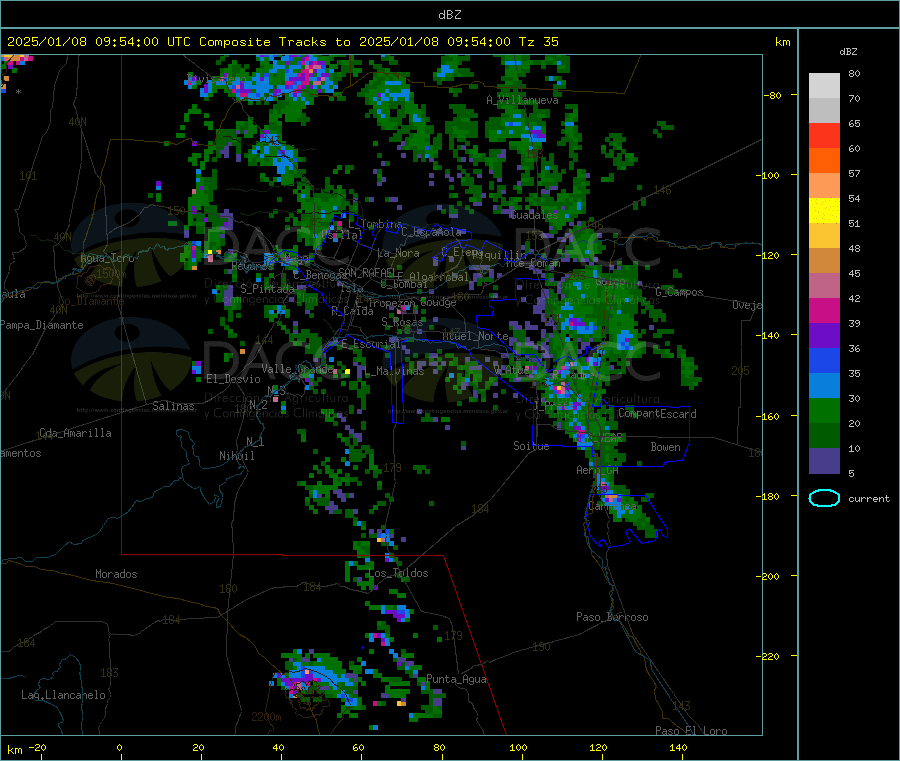
Task: Click the UTC Composite Tracks timestamp header
Action: tap(282, 41)
